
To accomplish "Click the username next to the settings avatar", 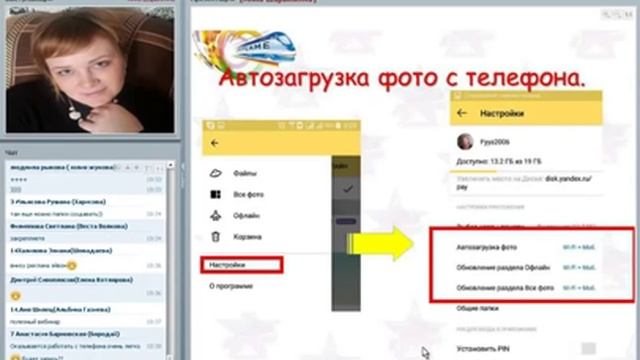I will pyautogui.click(x=495, y=142).
